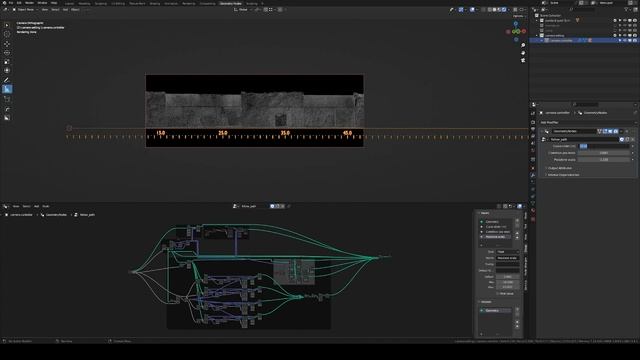Select the active Measure tool
The image size is (640, 360).
point(7,89)
